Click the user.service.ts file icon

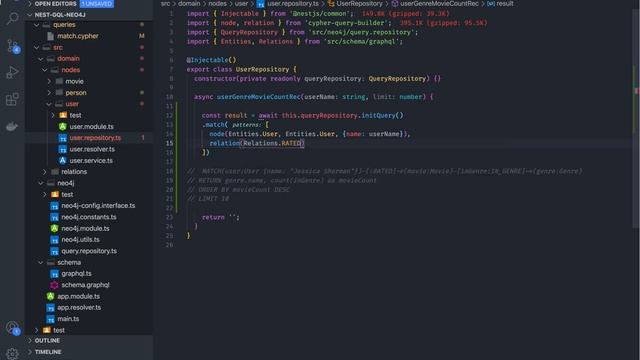point(62,160)
